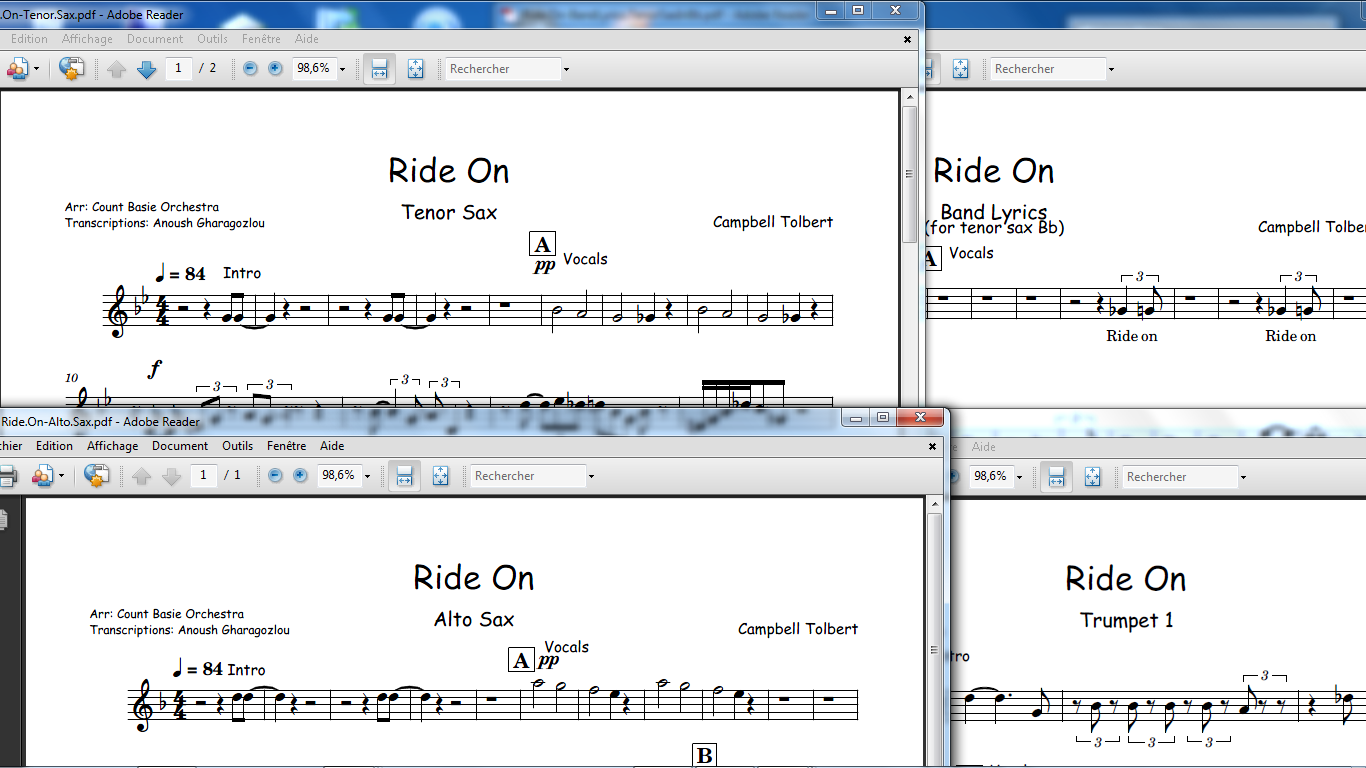The height and width of the screenshot is (768, 1366).
Task: Open Rechercher options dropdown in Alto Sax window
Action: 591,476
